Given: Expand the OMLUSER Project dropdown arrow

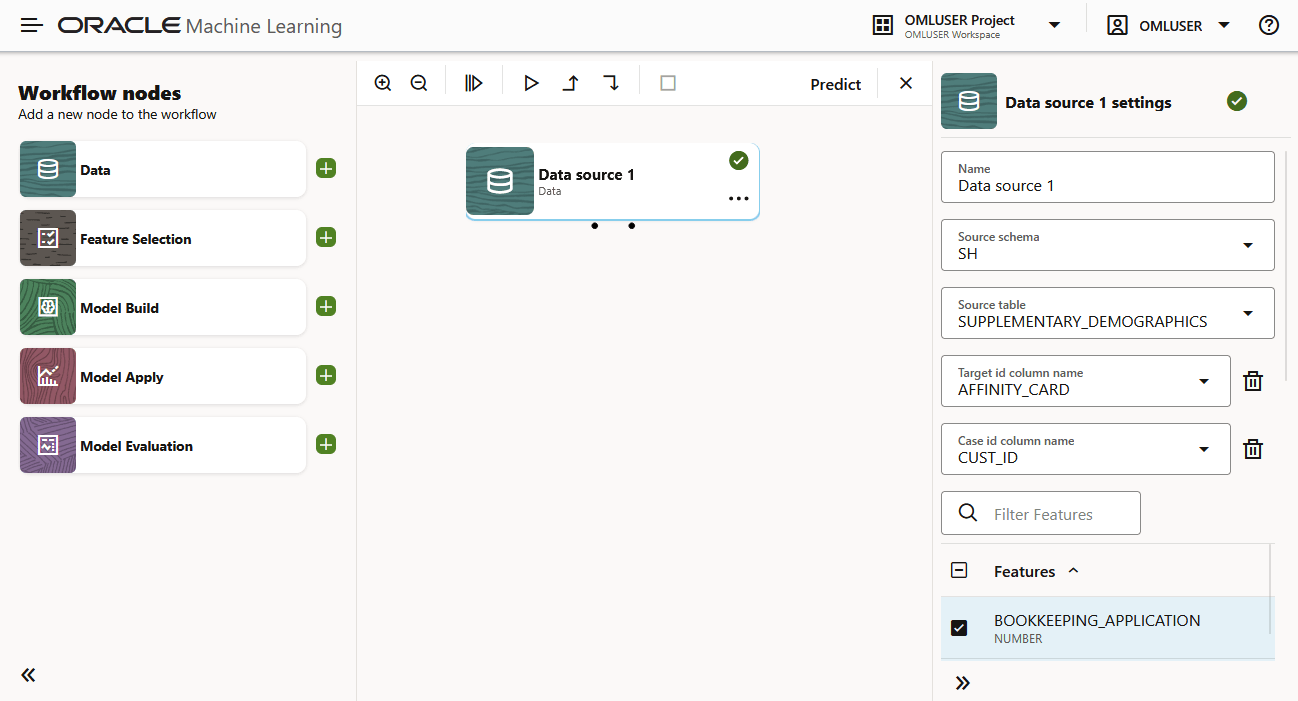Looking at the screenshot, I should [1054, 25].
